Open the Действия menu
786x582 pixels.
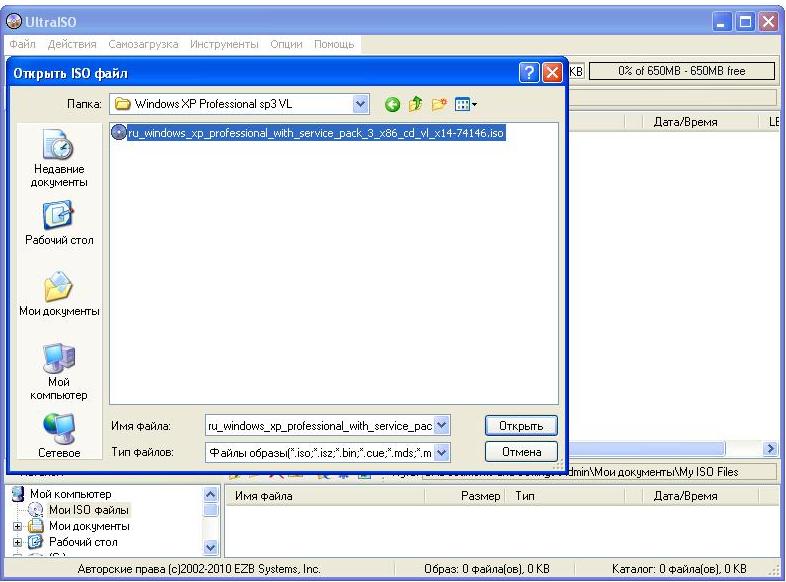click(x=72, y=44)
